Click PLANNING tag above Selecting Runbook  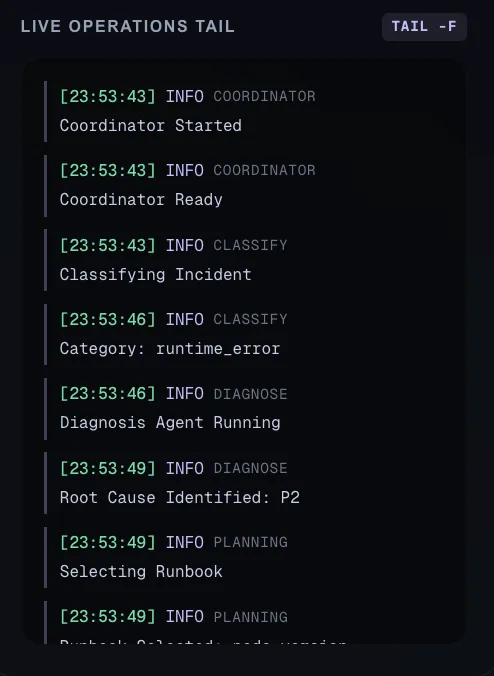(x=250, y=542)
